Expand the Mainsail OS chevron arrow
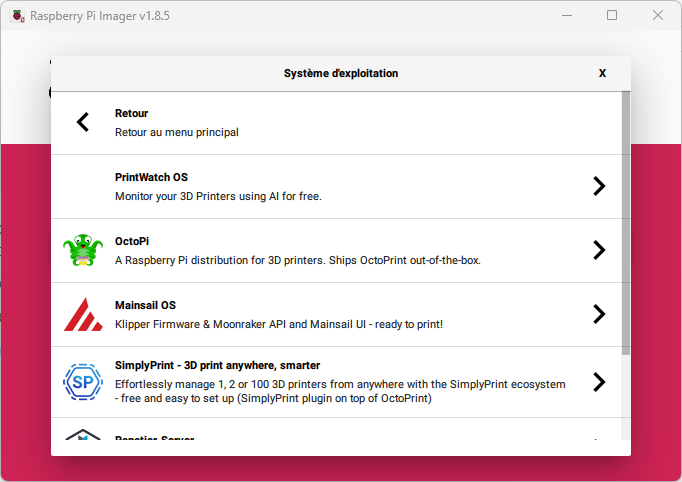 [599, 314]
